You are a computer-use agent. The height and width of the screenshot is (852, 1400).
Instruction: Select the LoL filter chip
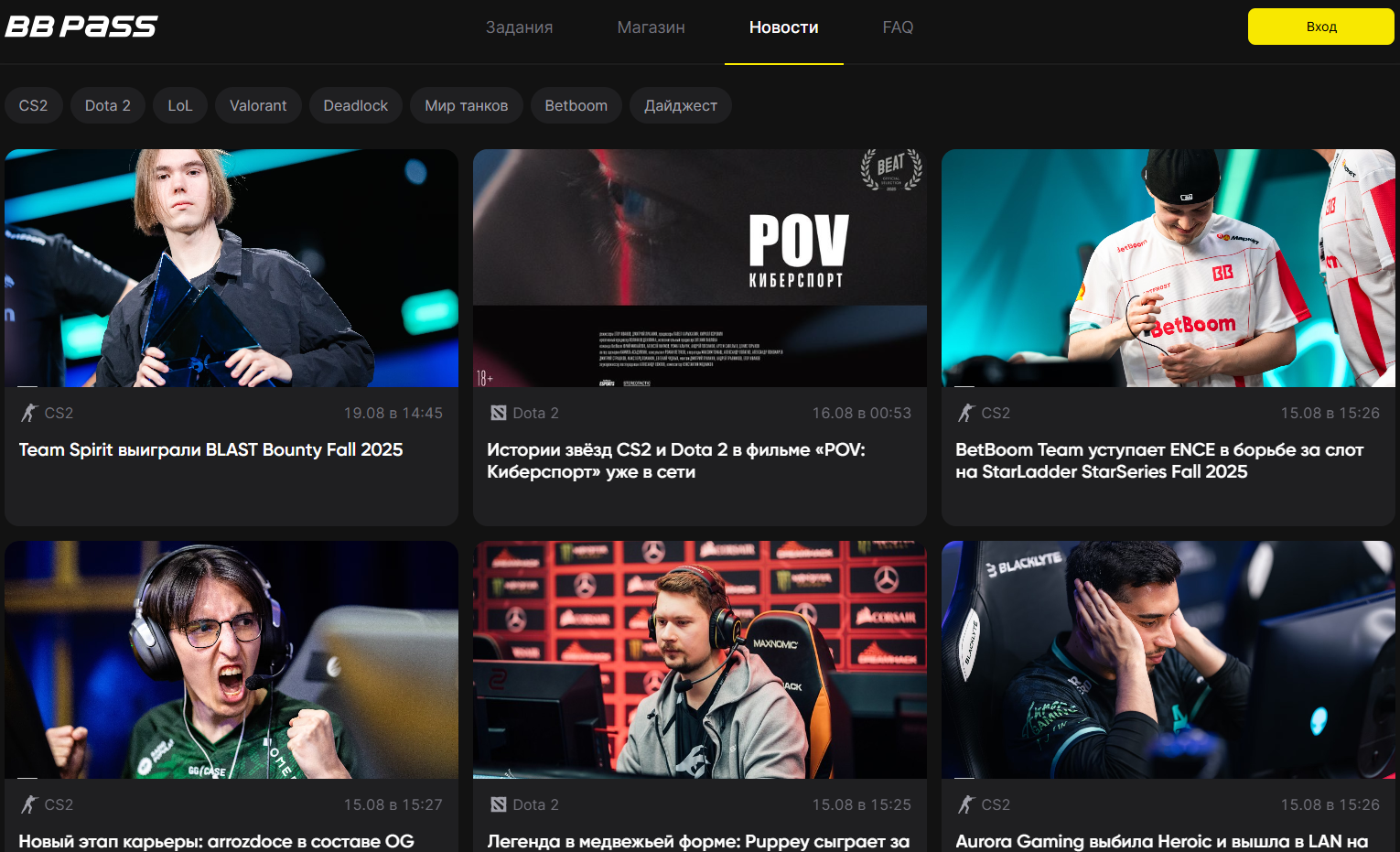pos(180,105)
